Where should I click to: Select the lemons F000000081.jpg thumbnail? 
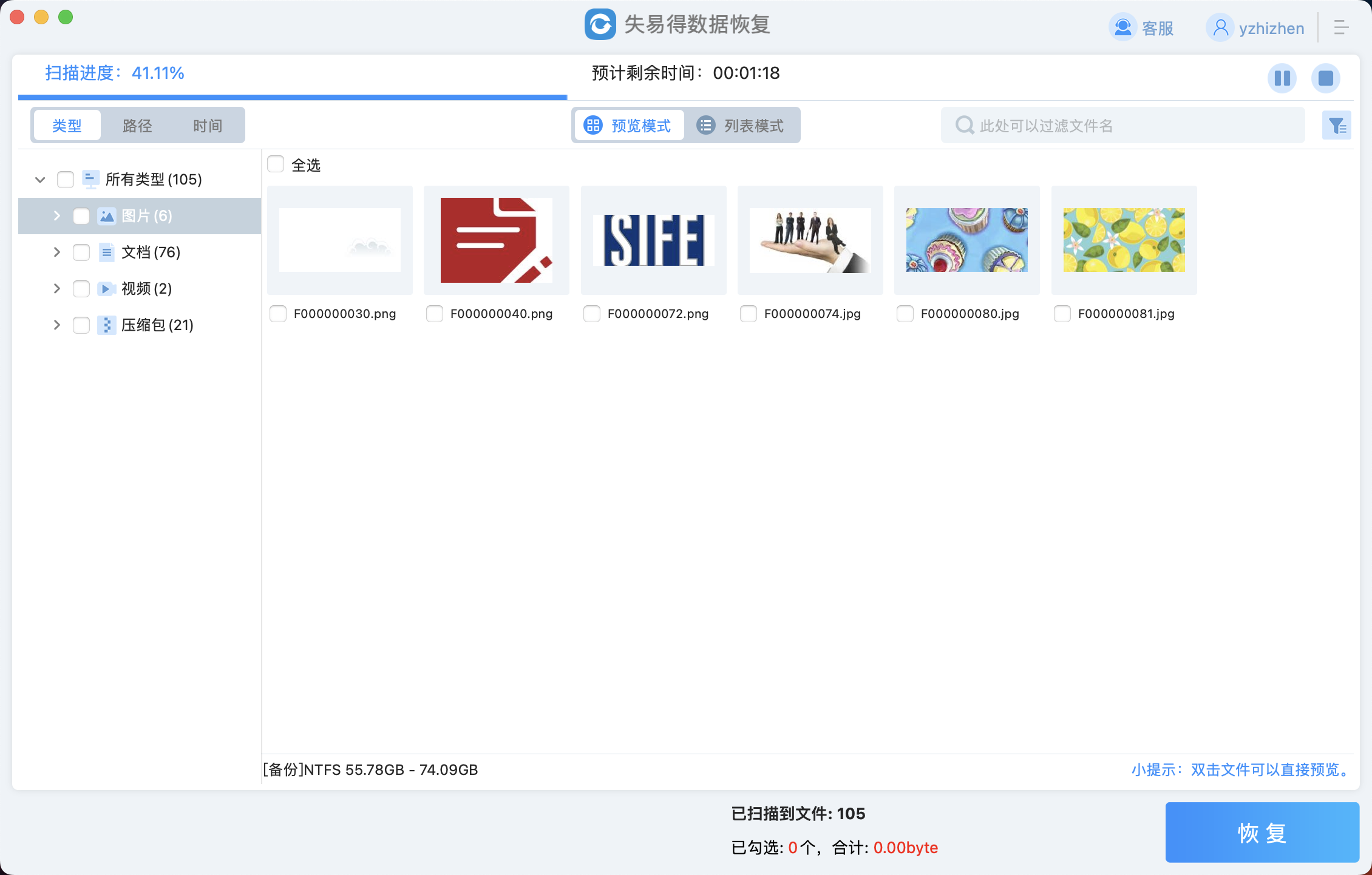[1124, 240]
